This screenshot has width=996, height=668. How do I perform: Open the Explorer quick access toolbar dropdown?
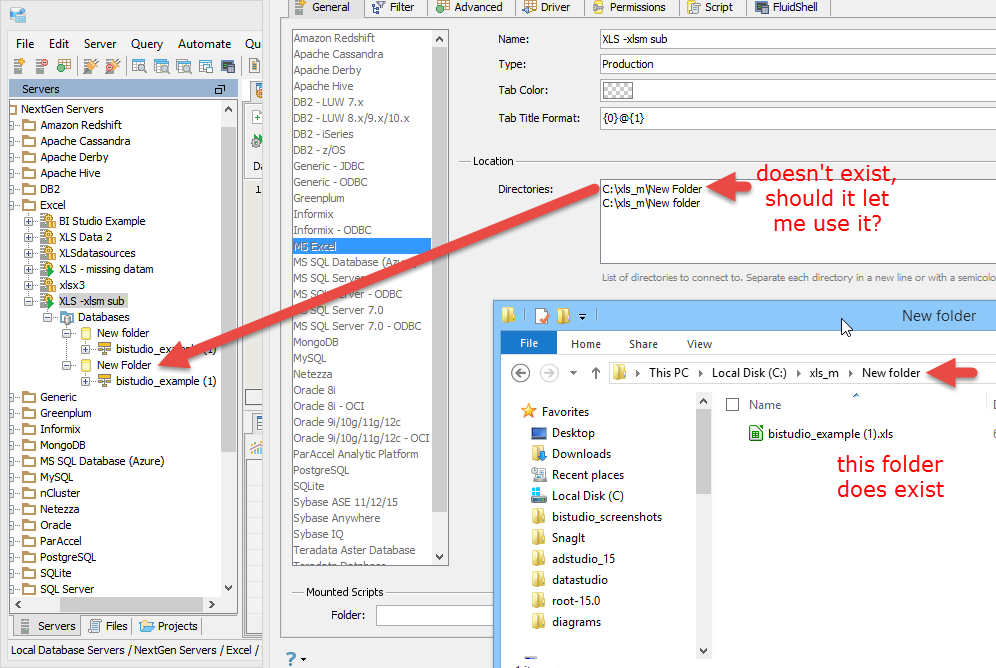[582, 316]
